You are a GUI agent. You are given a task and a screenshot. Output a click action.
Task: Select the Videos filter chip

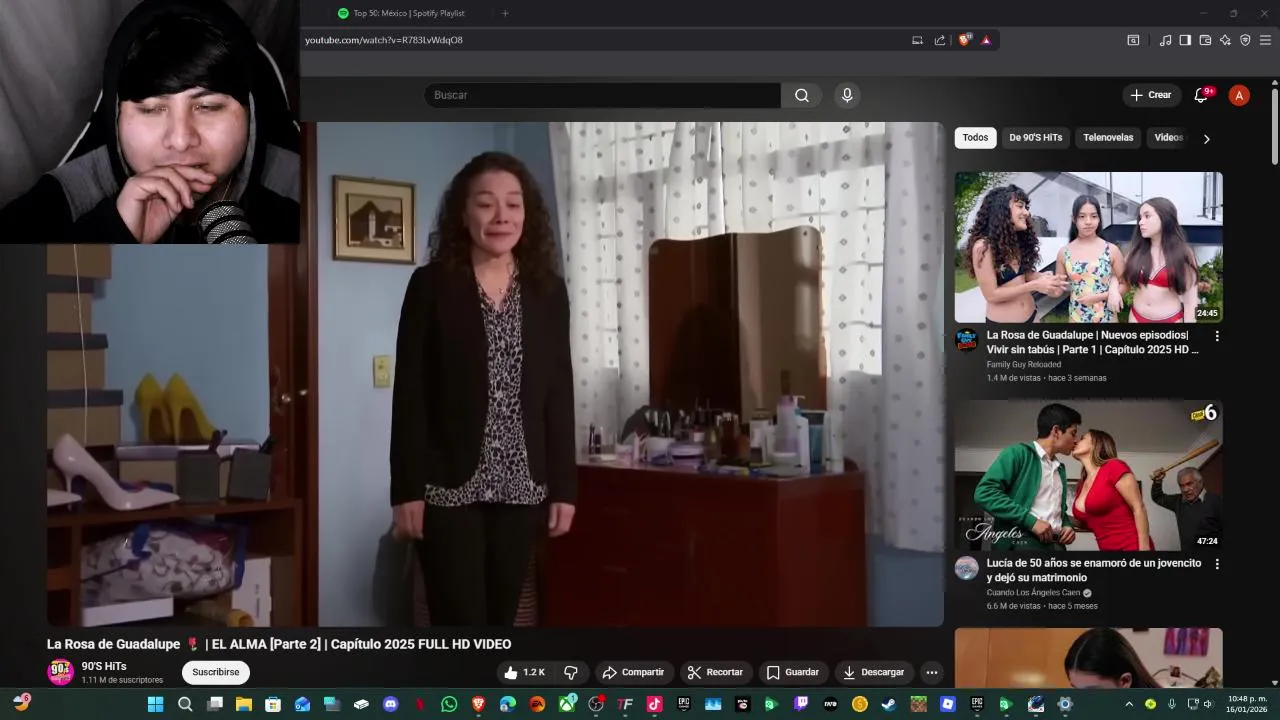click(1168, 138)
